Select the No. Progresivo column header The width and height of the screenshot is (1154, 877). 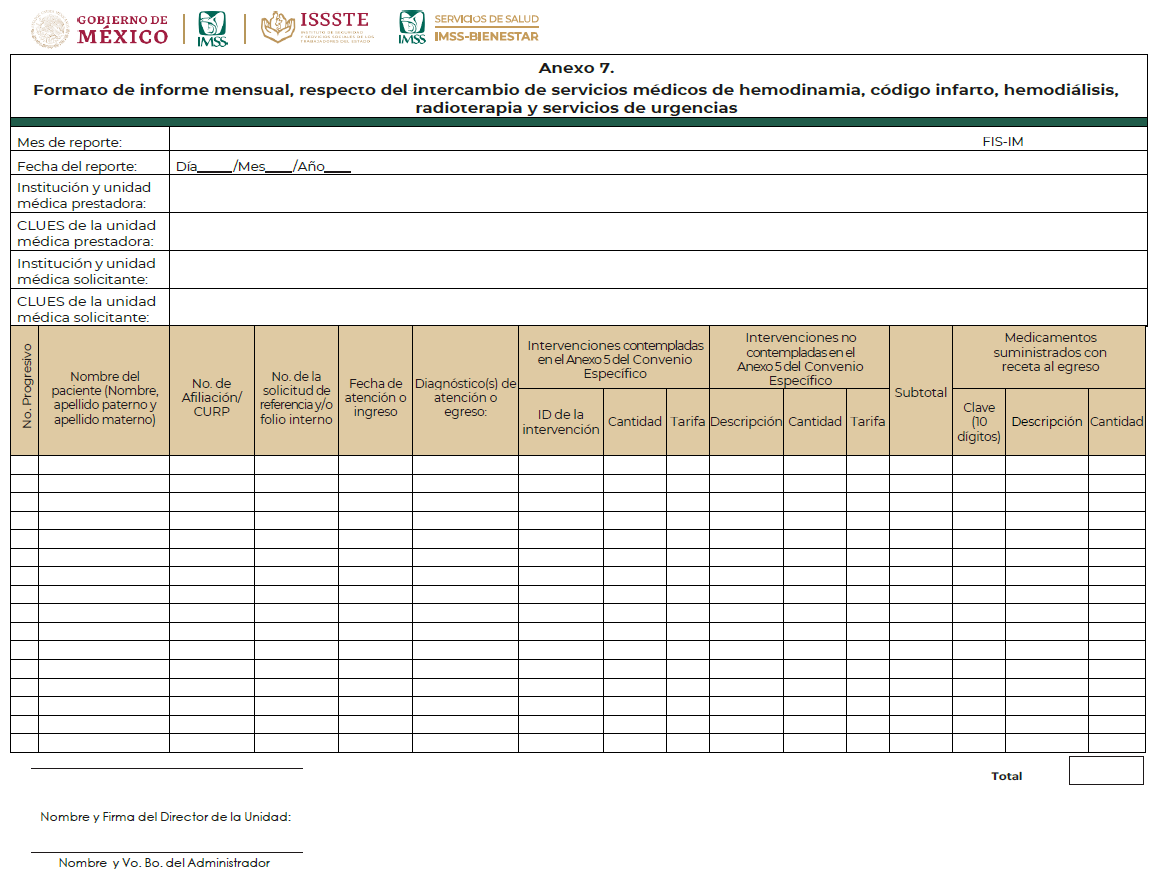[25, 391]
